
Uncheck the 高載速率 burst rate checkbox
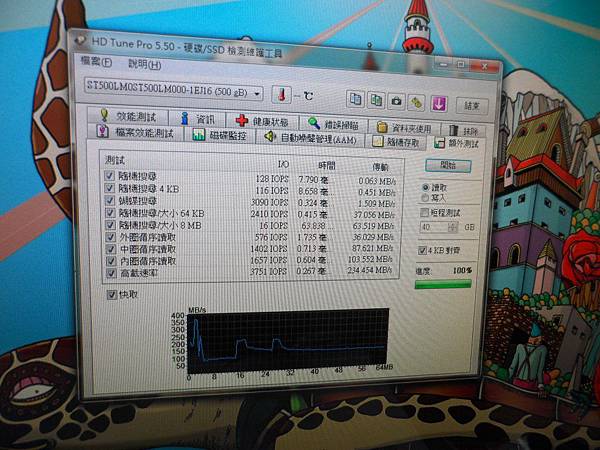111,273
